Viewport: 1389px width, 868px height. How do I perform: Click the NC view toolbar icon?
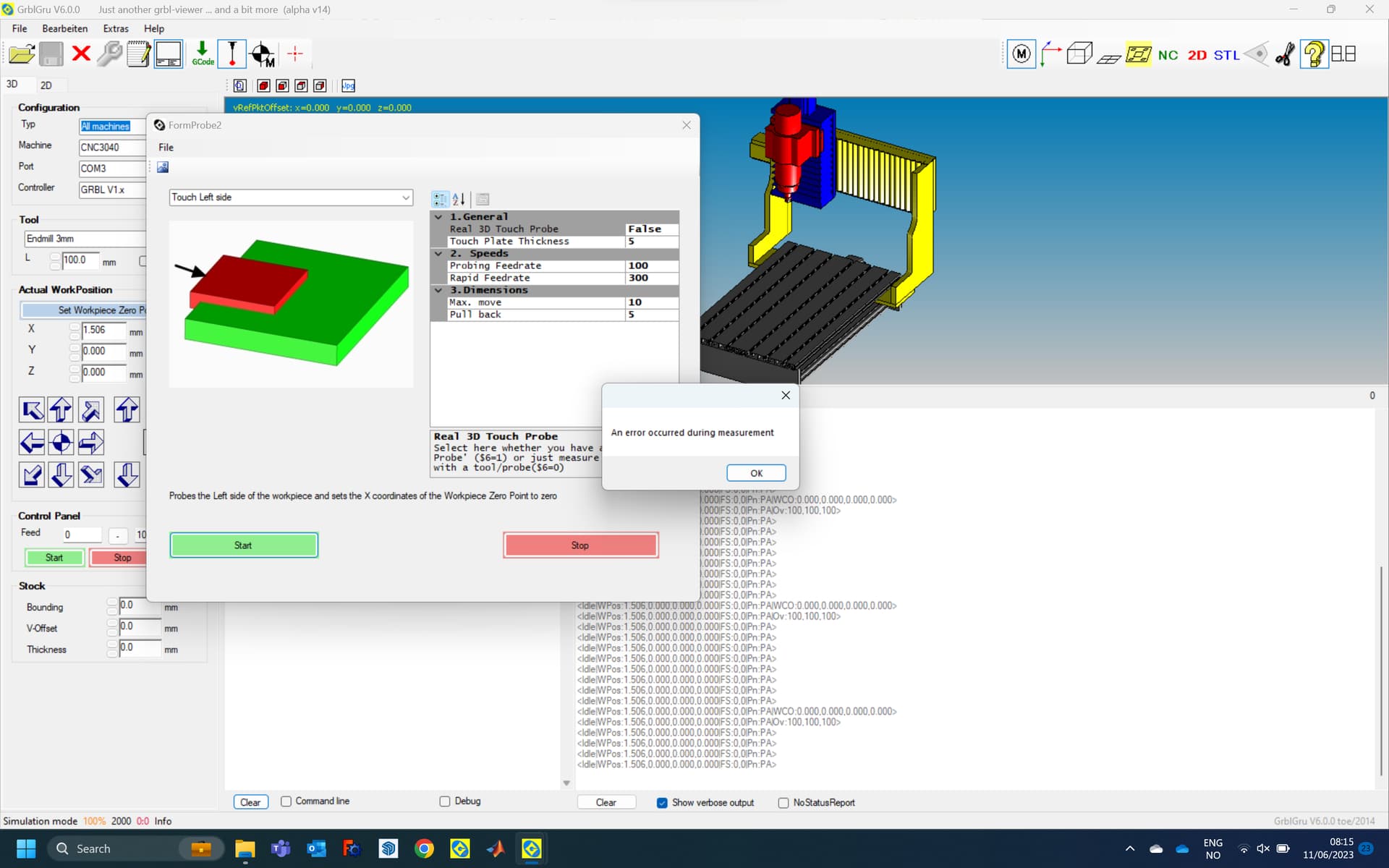1168,55
